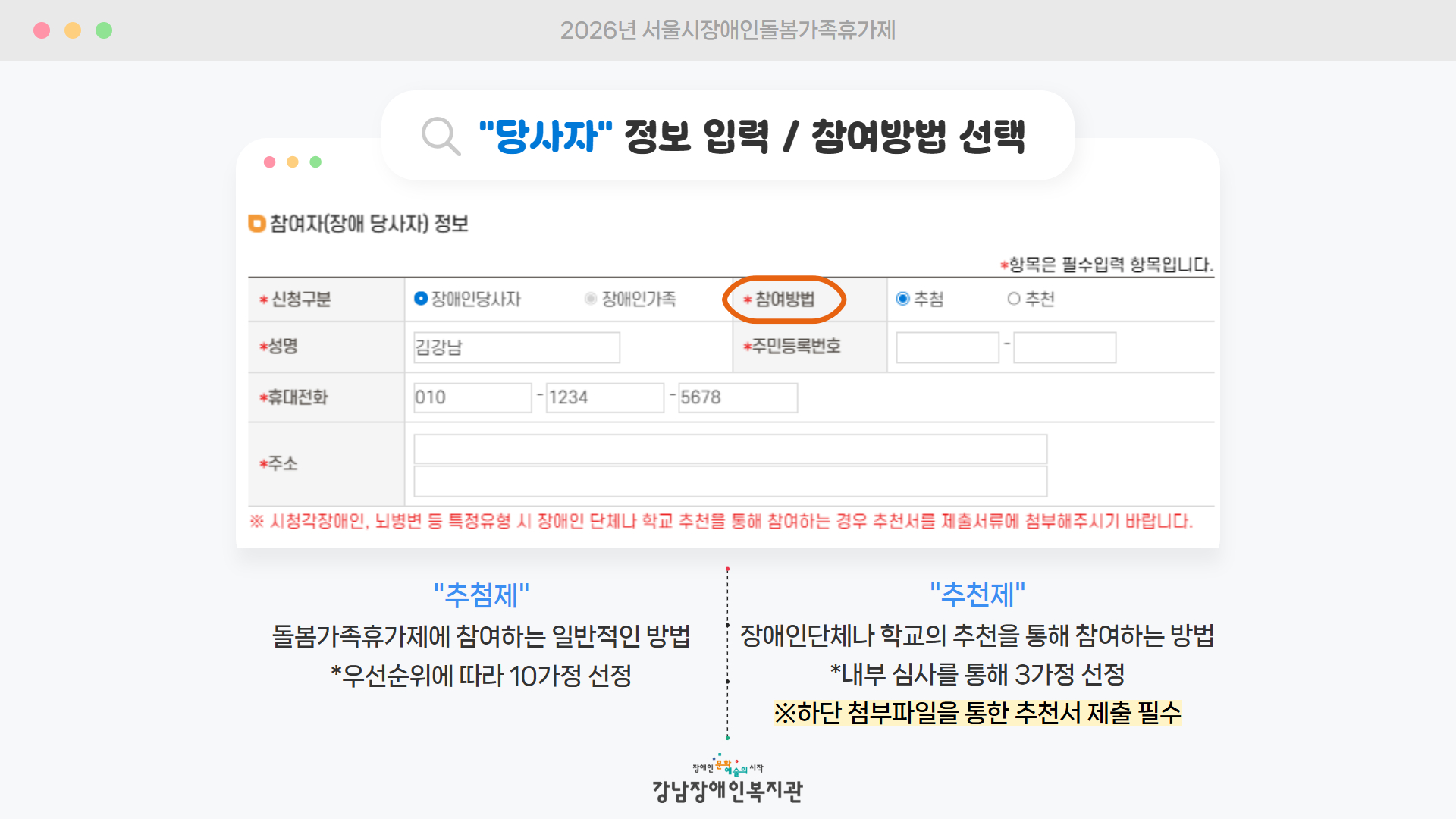Choose the 추천 participation radio button
The height and width of the screenshot is (819, 1456).
pyautogui.click(x=1014, y=299)
